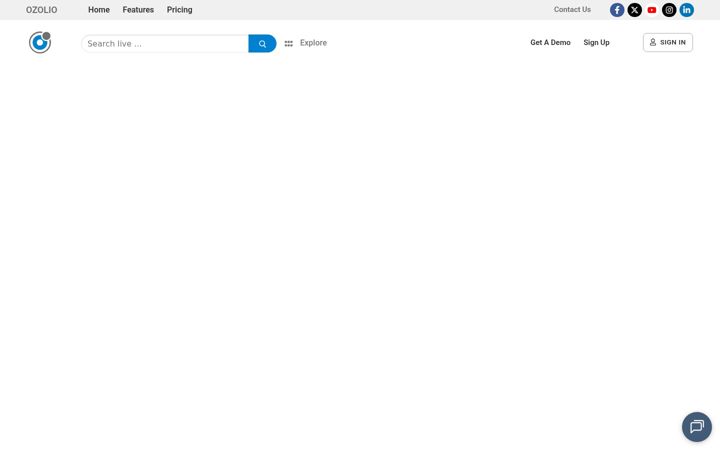Click the blue search magnifier button
The image size is (720, 450).
click(x=262, y=44)
